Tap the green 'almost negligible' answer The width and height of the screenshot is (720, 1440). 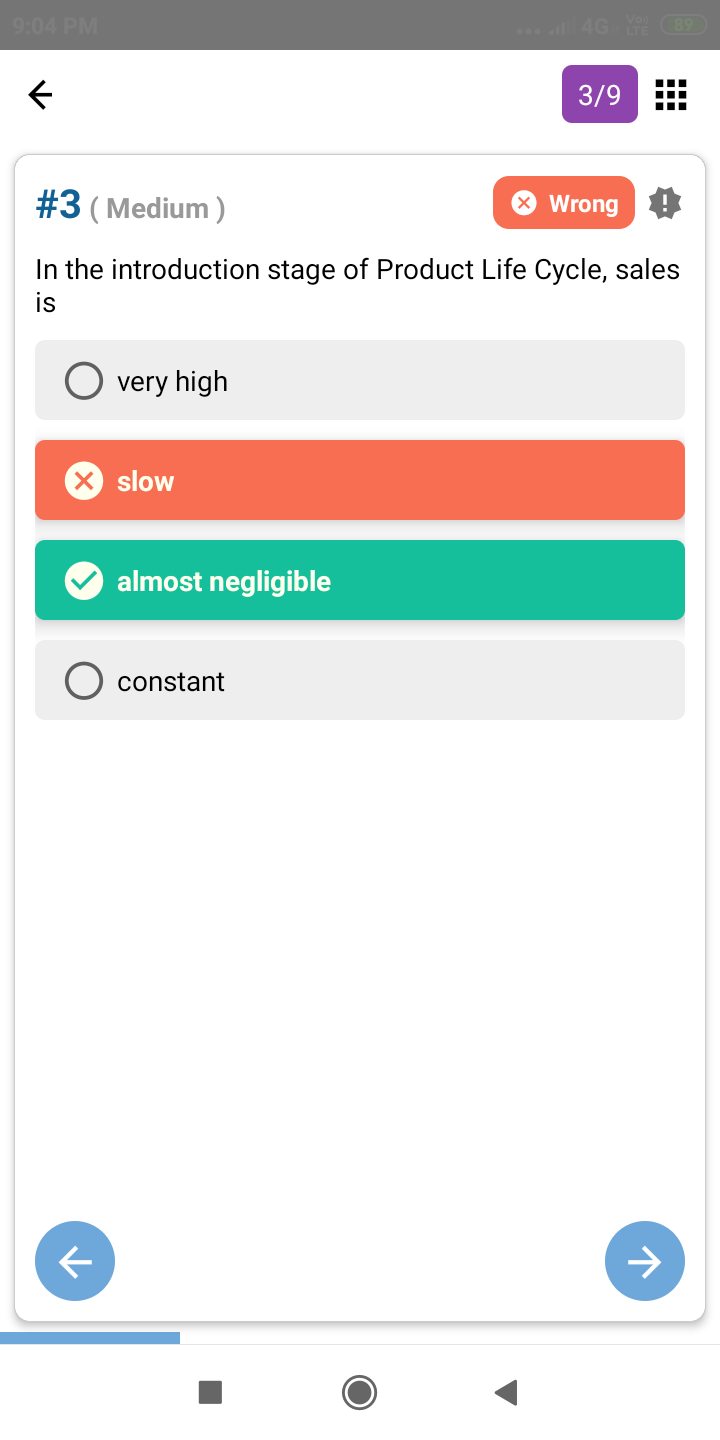360,581
